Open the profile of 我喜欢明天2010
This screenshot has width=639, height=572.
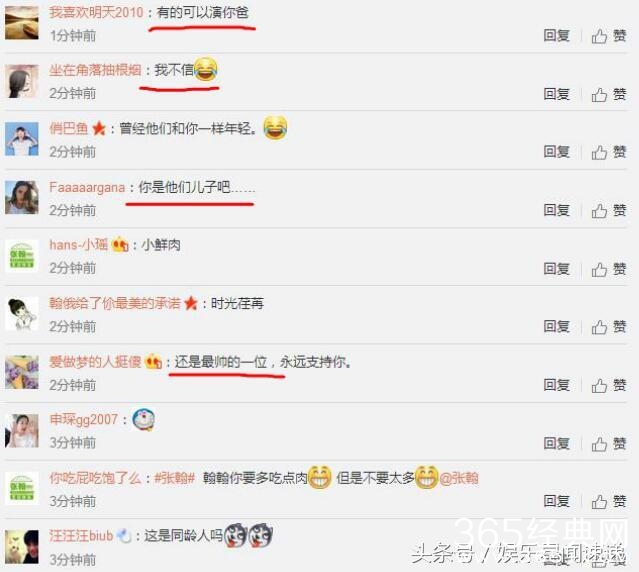(96, 12)
